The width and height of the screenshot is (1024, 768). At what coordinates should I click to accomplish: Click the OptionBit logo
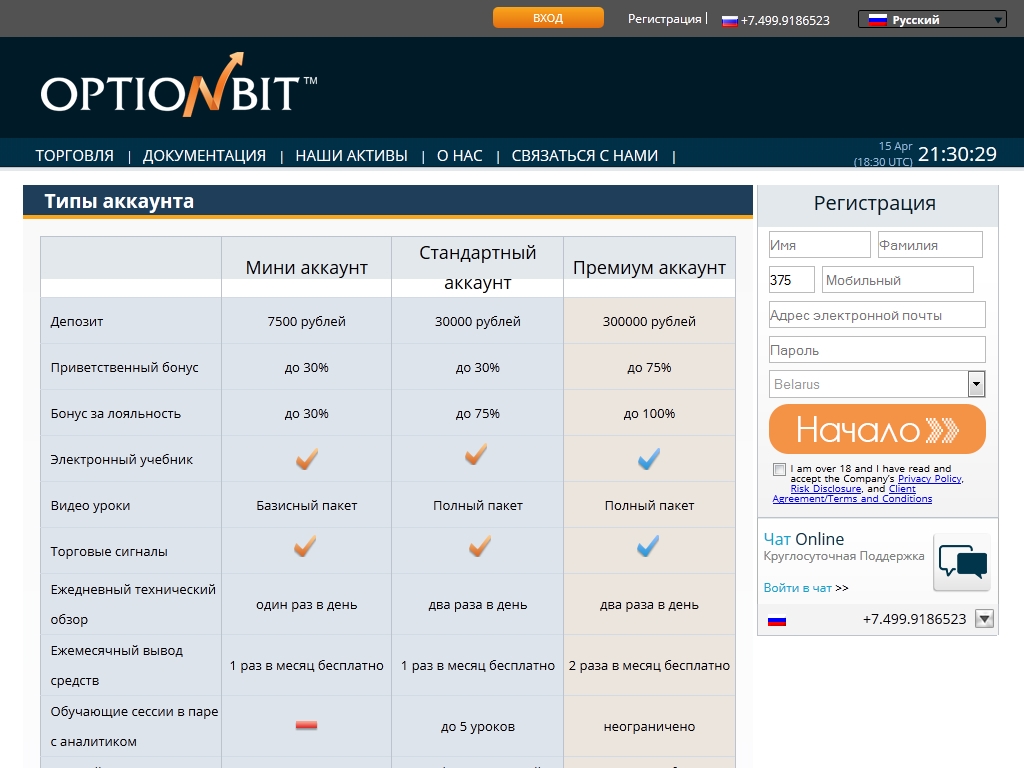178,88
